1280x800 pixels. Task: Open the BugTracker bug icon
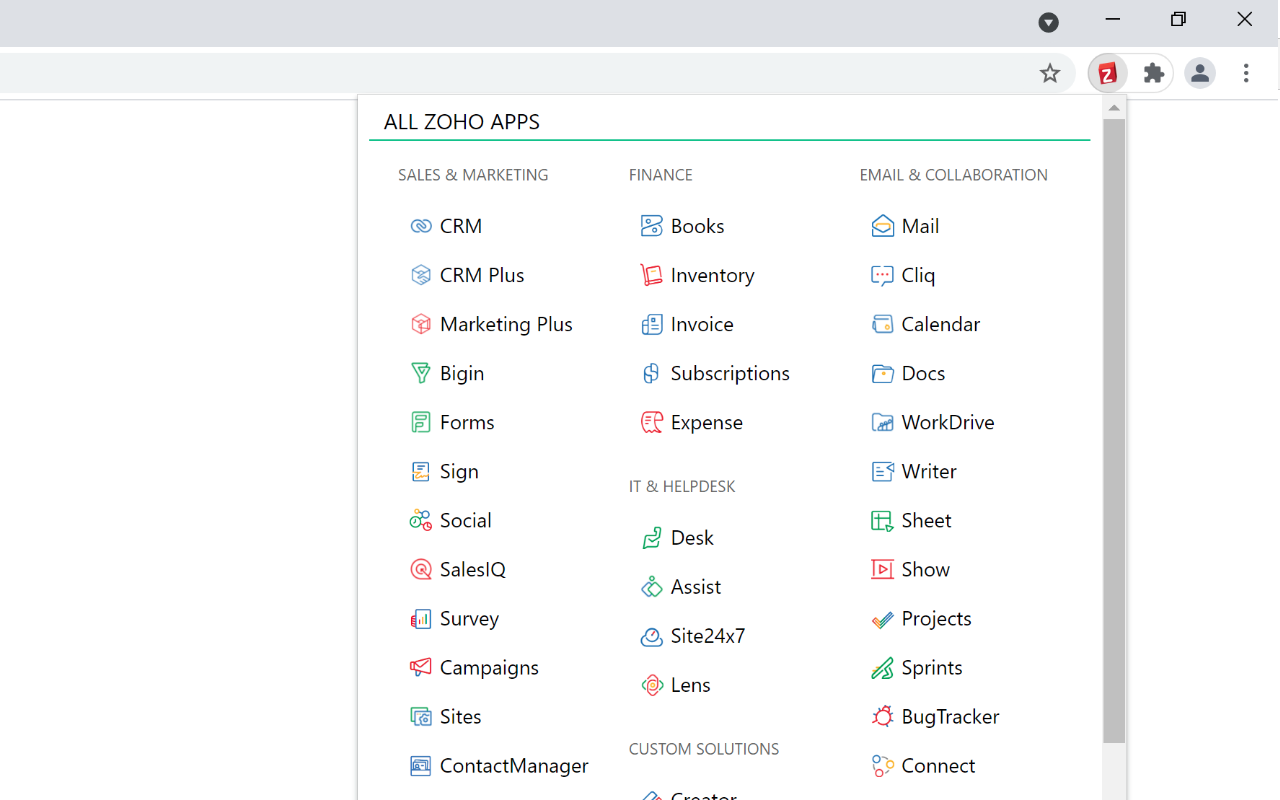coord(882,716)
